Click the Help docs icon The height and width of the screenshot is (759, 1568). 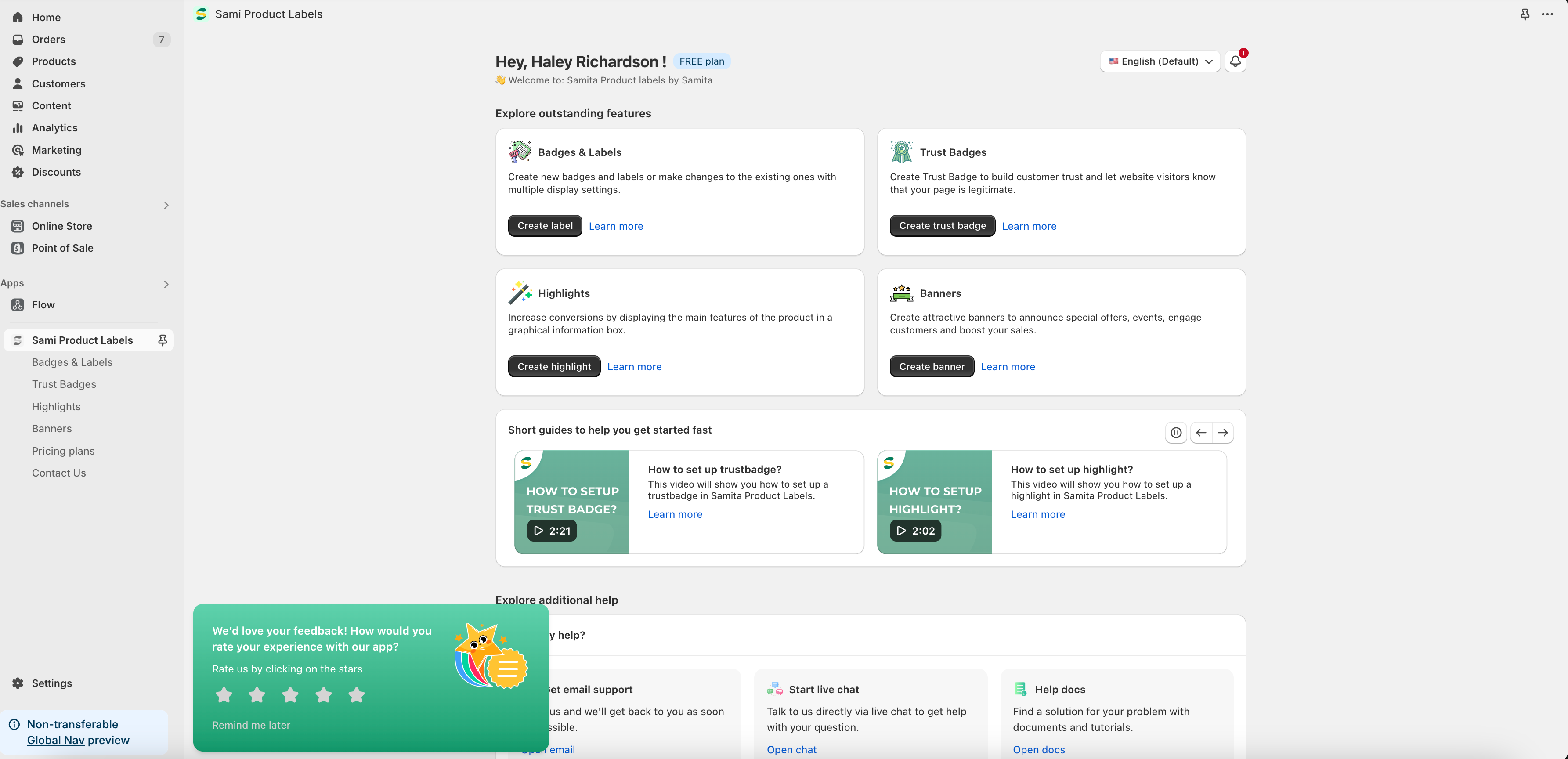(x=1021, y=689)
